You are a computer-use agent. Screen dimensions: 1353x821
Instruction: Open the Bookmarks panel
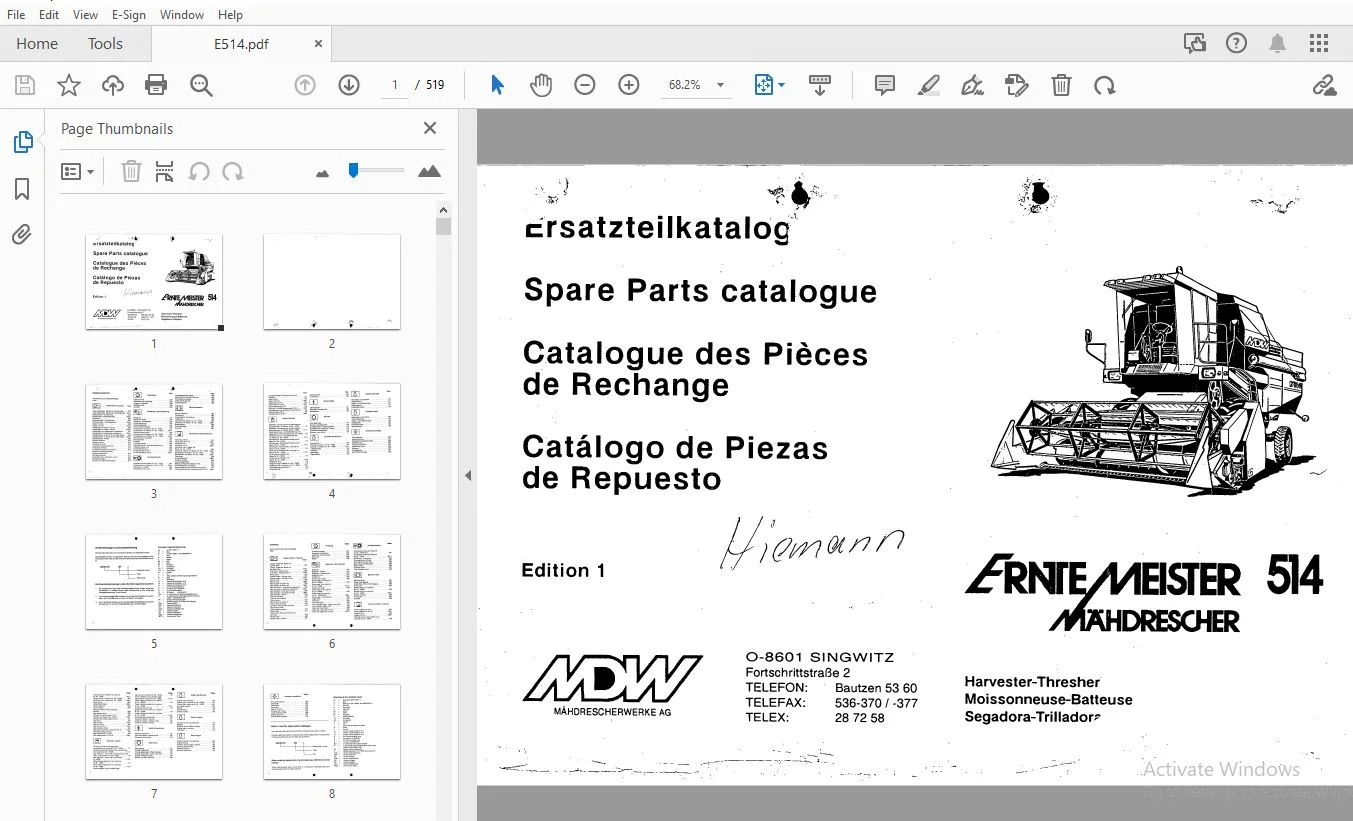click(x=22, y=189)
